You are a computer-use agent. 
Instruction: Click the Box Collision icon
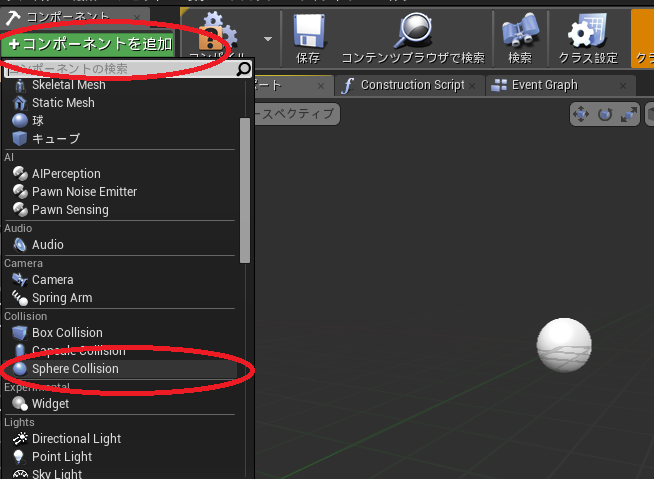20,333
